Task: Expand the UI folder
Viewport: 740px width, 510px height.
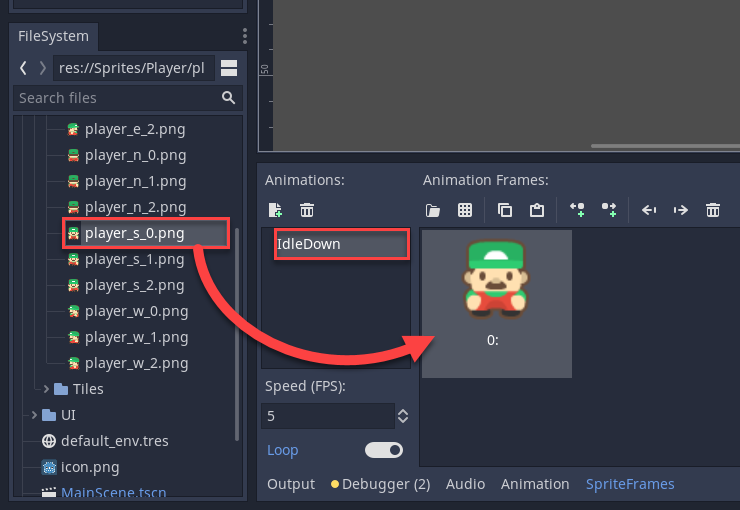Action: 34,415
